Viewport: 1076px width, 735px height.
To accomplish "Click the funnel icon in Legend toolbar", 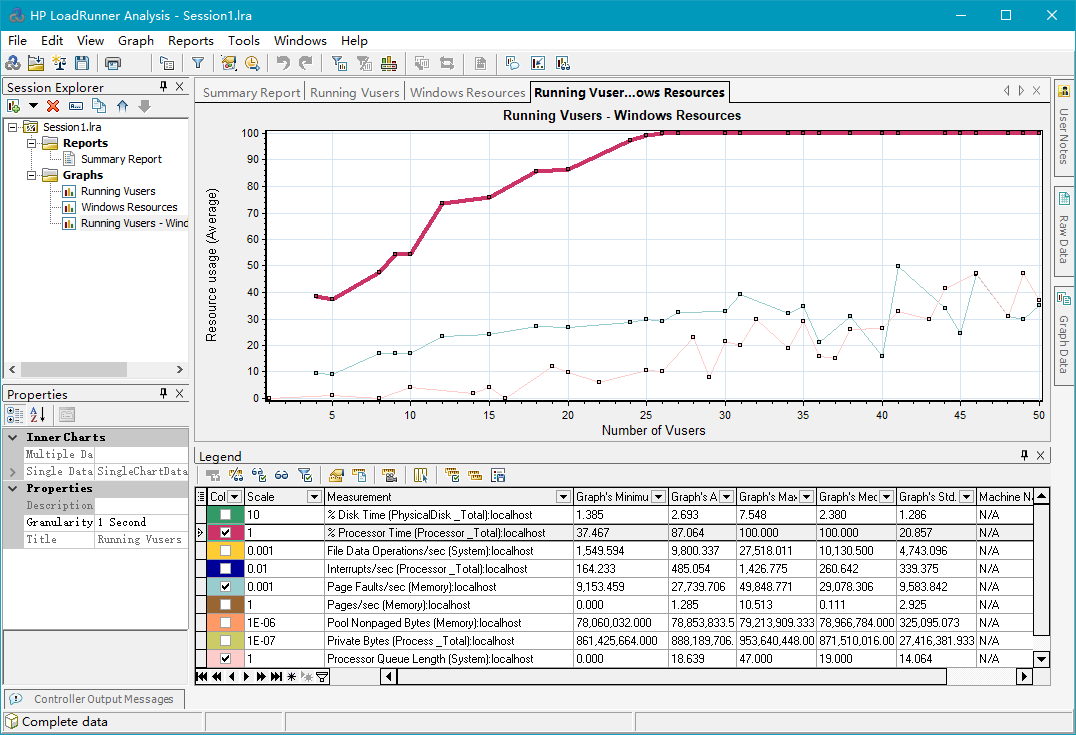I will pos(305,475).
